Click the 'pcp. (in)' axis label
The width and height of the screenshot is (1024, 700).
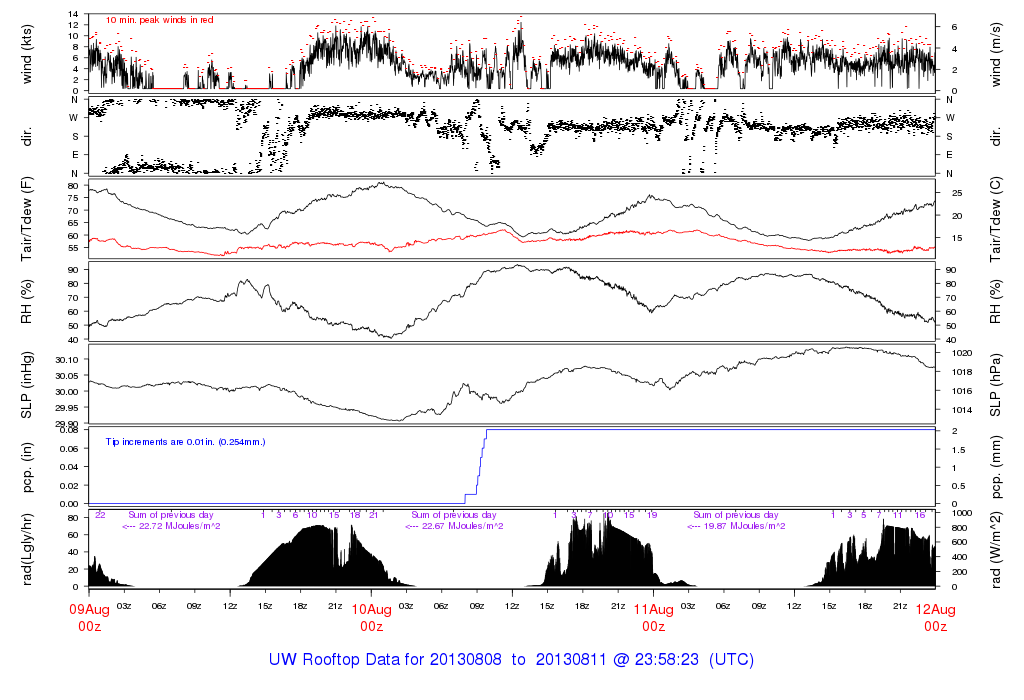tap(27, 467)
